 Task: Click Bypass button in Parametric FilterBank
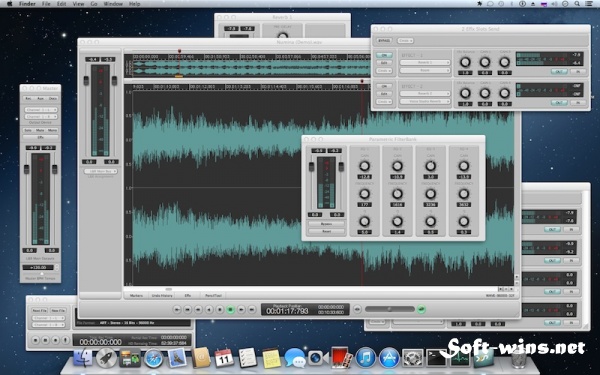point(326,224)
